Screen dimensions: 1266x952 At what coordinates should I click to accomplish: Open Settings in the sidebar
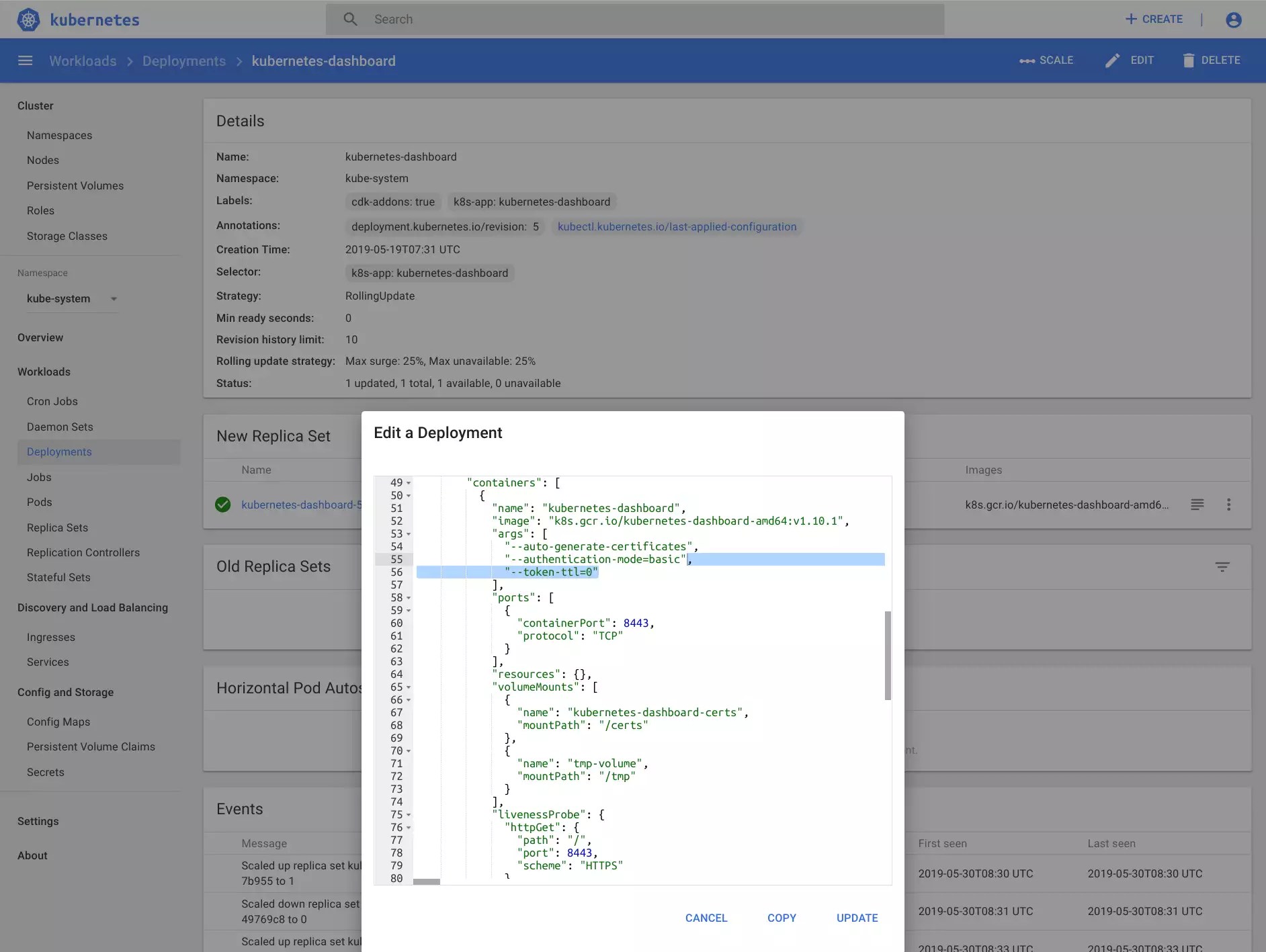point(38,821)
